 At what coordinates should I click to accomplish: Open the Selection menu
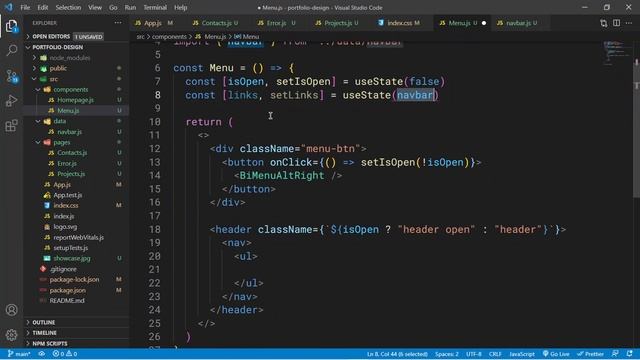point(68,7)
